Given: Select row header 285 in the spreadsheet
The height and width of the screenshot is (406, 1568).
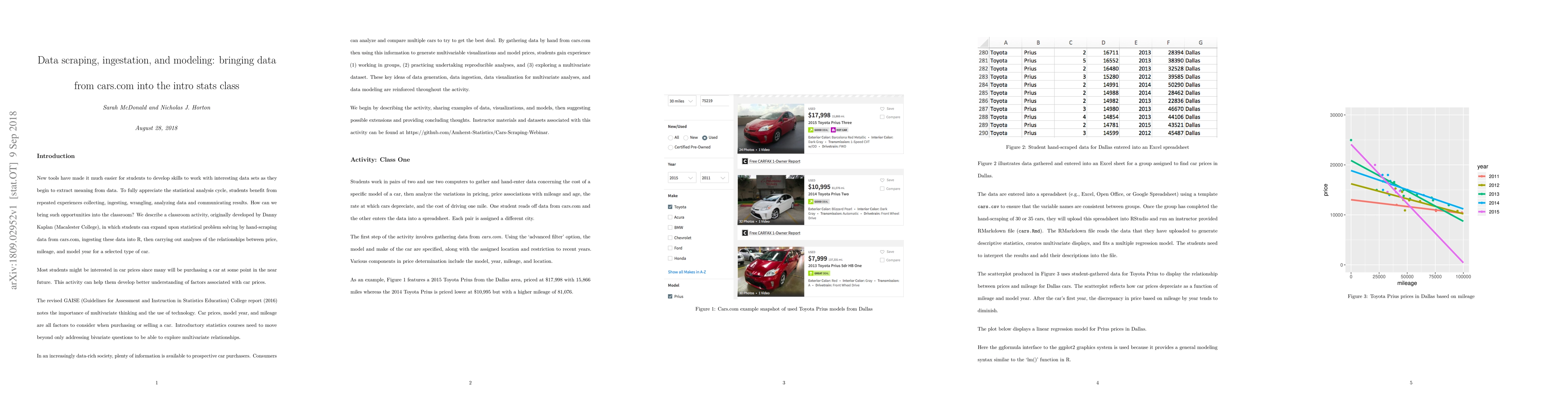Looking at the screenshot, I should 984,92.
